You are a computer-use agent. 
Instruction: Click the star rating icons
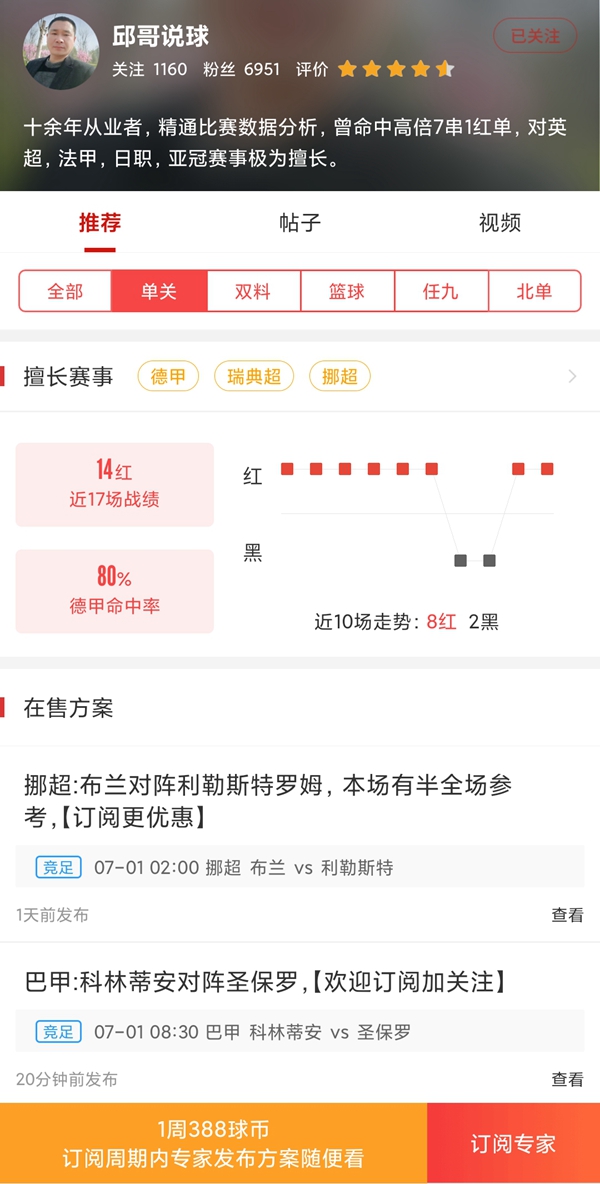[396, 69]
